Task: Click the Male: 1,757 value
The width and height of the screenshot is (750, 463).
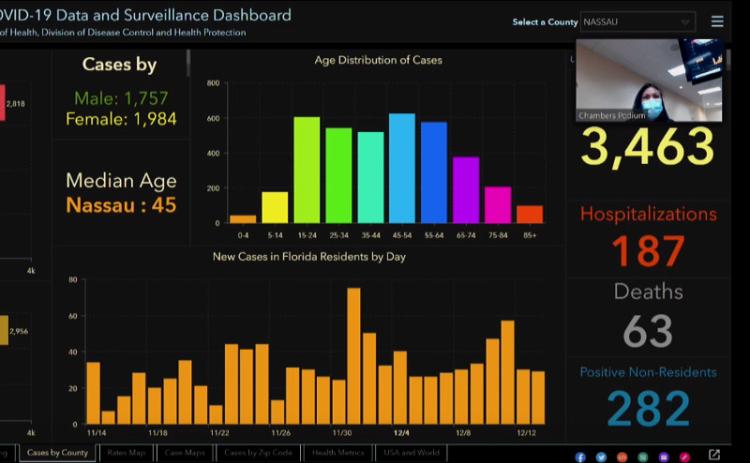Action: 121,98
